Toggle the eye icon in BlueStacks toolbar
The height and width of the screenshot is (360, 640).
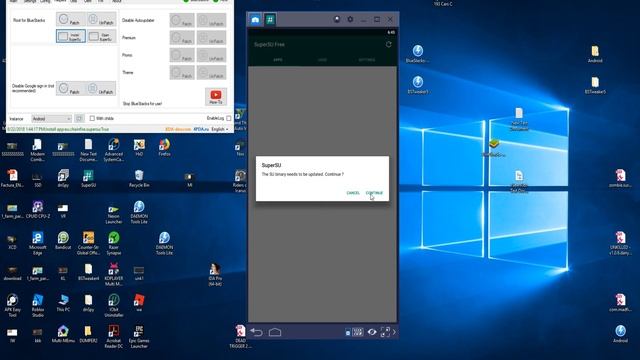(x=372, y=332)
